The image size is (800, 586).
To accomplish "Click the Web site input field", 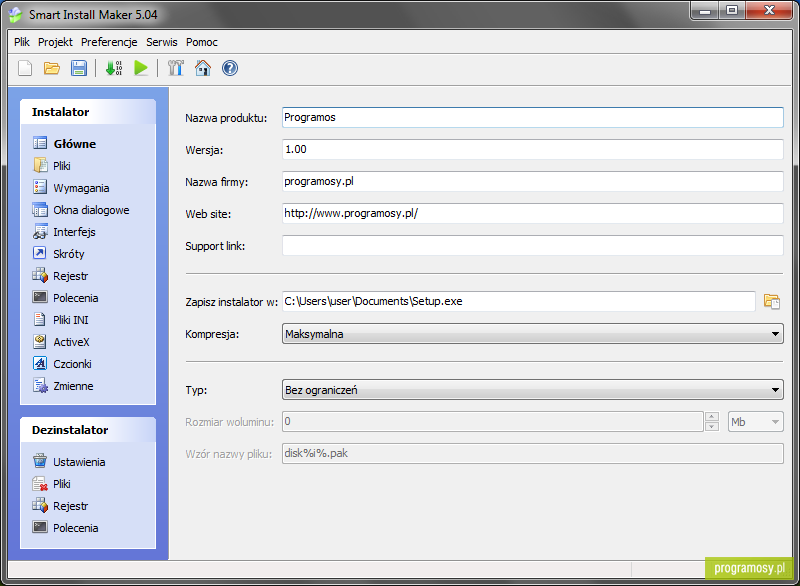I will 533,213.
